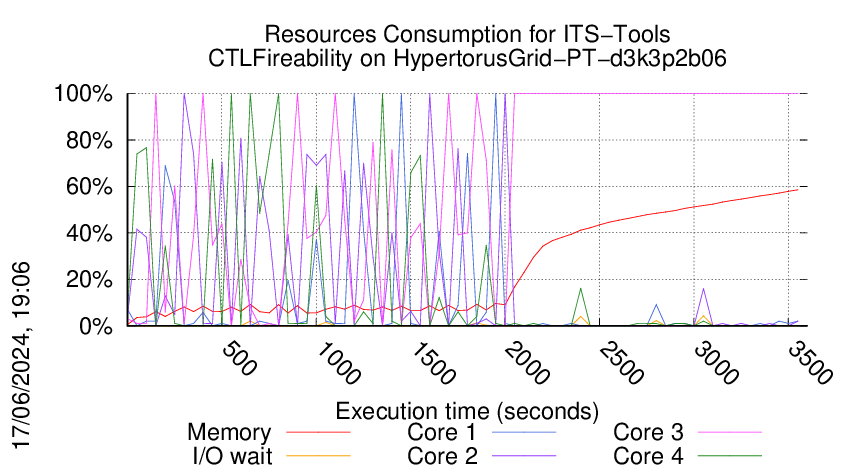The height and width of the screenshot is (475, 850).
Task: Click the "2500" x-axis tick label
Action: pos(621,363)
